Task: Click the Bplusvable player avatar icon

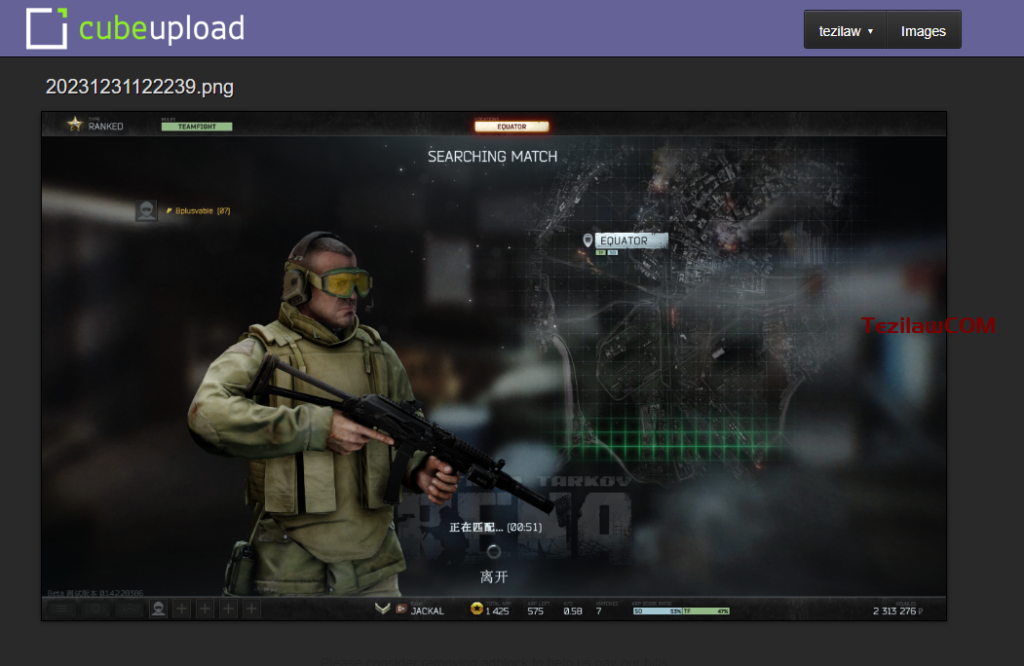Action: point(146,210)
